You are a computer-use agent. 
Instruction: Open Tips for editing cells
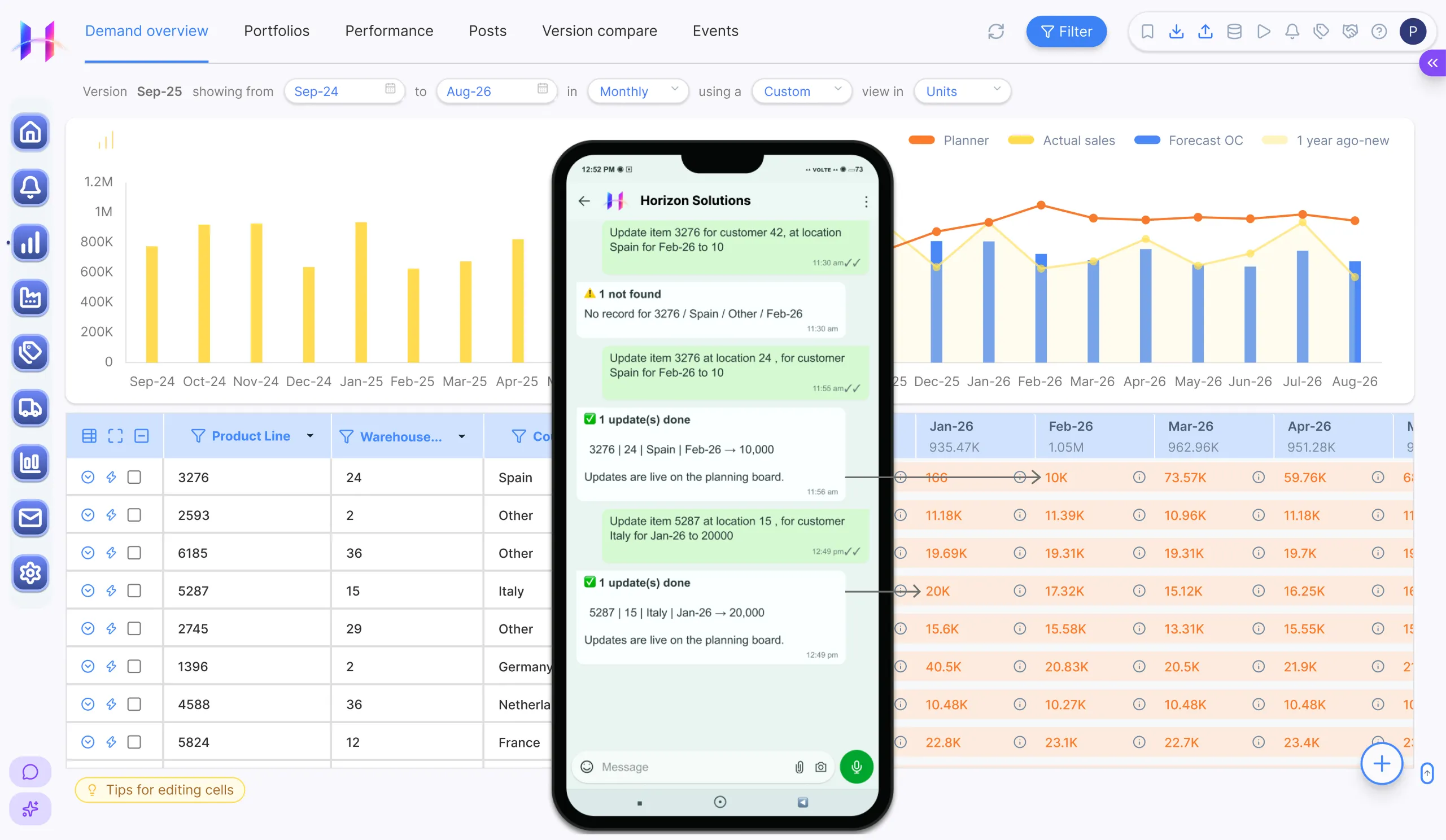pos(160,790)
